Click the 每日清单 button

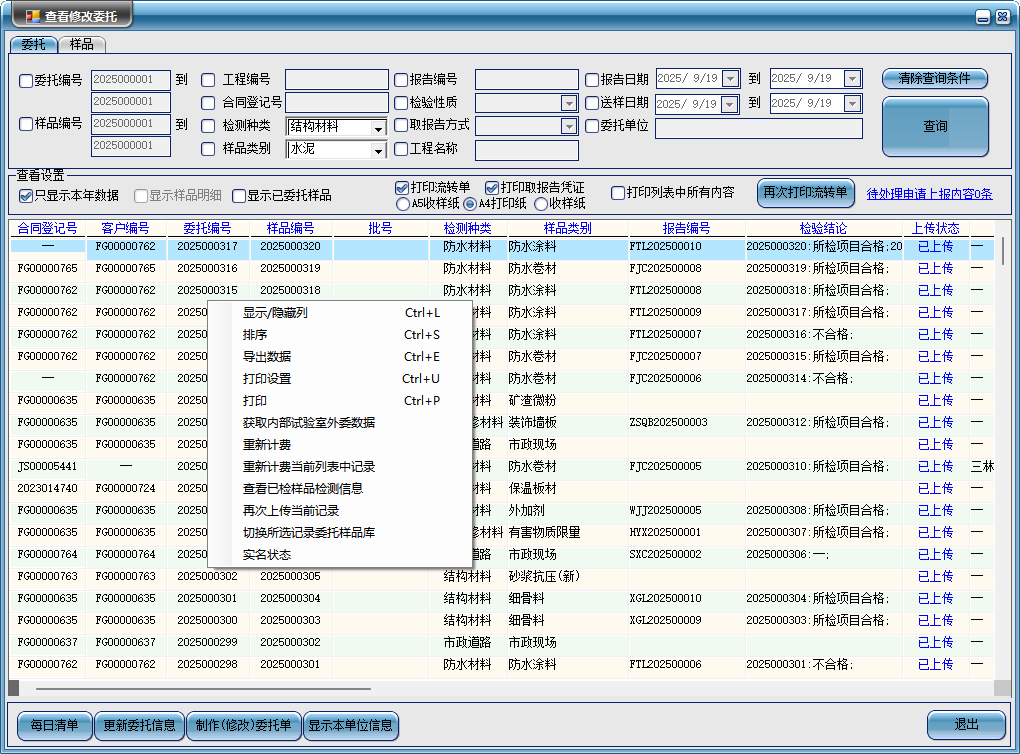click(x=55, y=726)
